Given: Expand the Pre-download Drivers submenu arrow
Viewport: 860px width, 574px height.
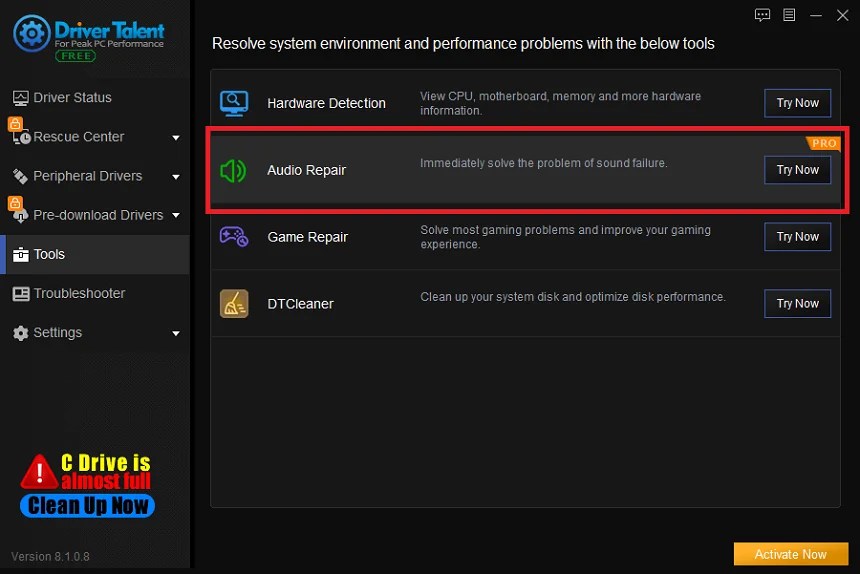Looking at the screenshot, I should point(176,215).
